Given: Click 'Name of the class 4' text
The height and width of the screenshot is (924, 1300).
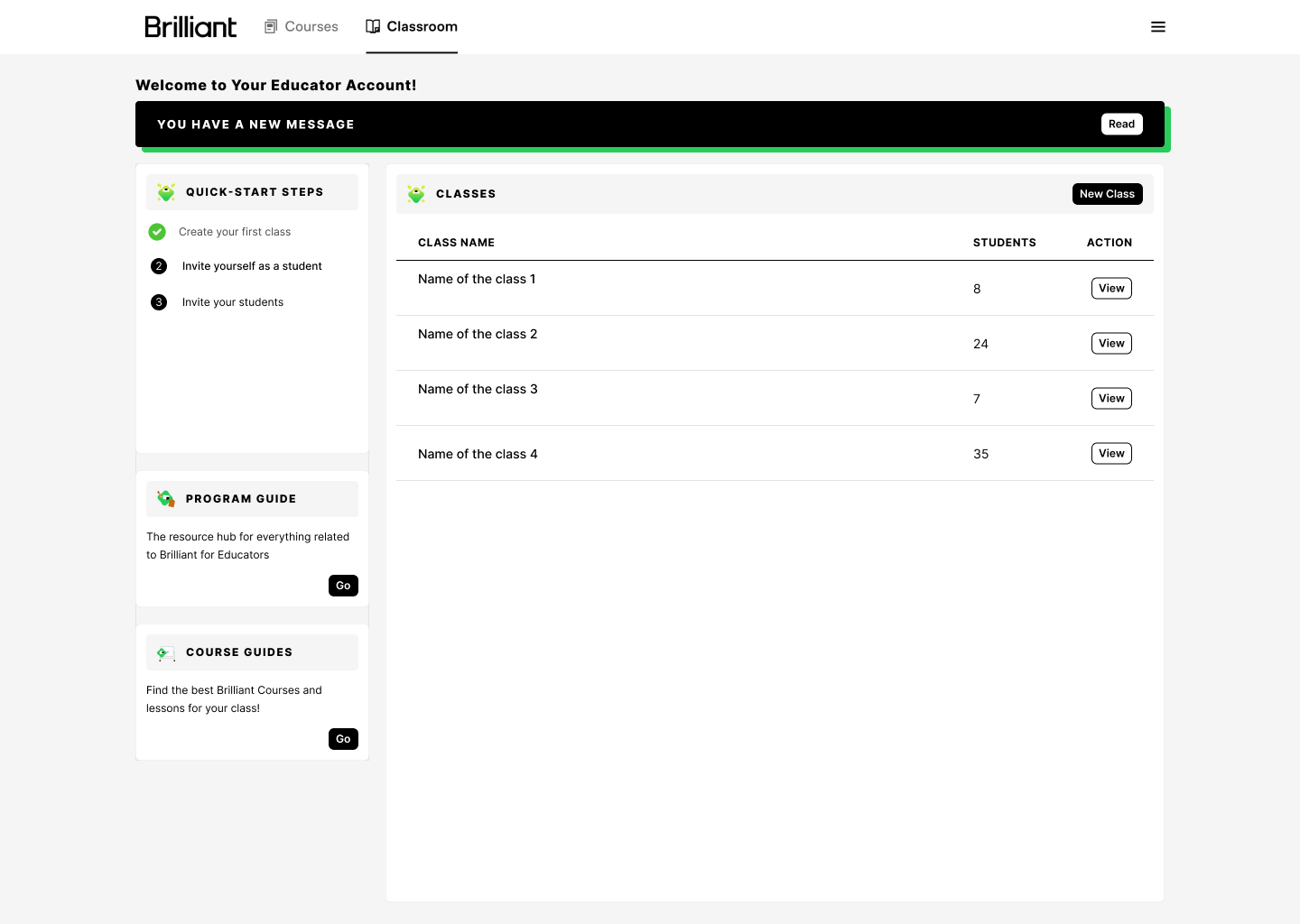Looking at the screenshot, I should tap(478, 455).
